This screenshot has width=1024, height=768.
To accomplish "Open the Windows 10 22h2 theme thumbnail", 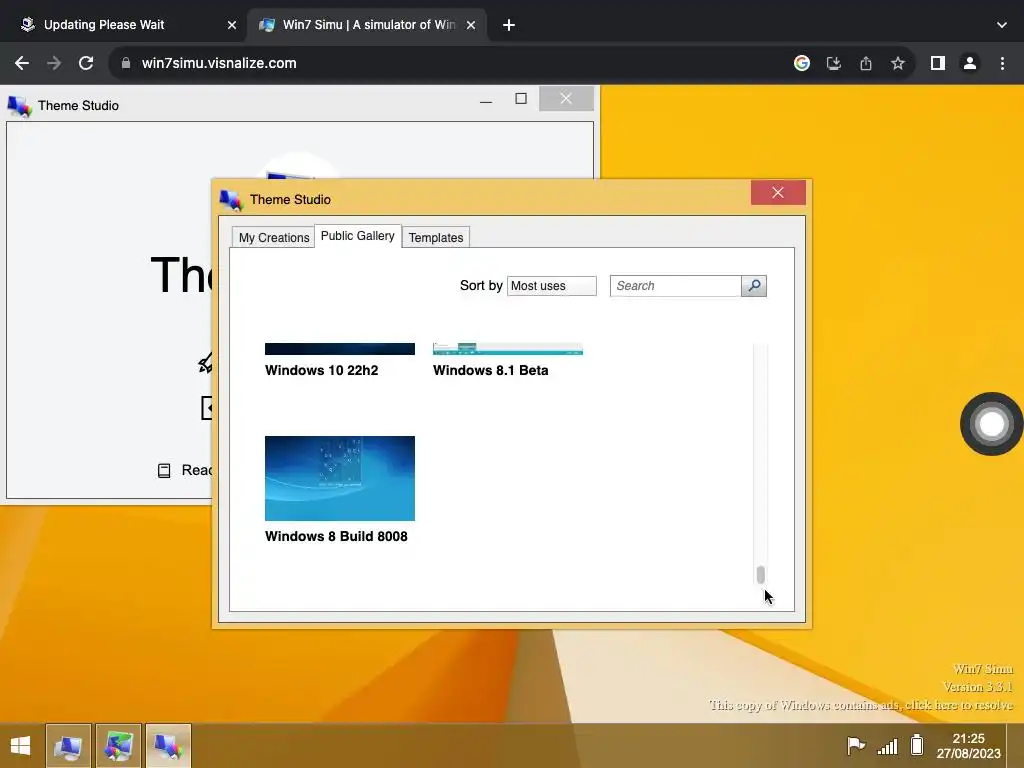I will (x=340, y=349).
